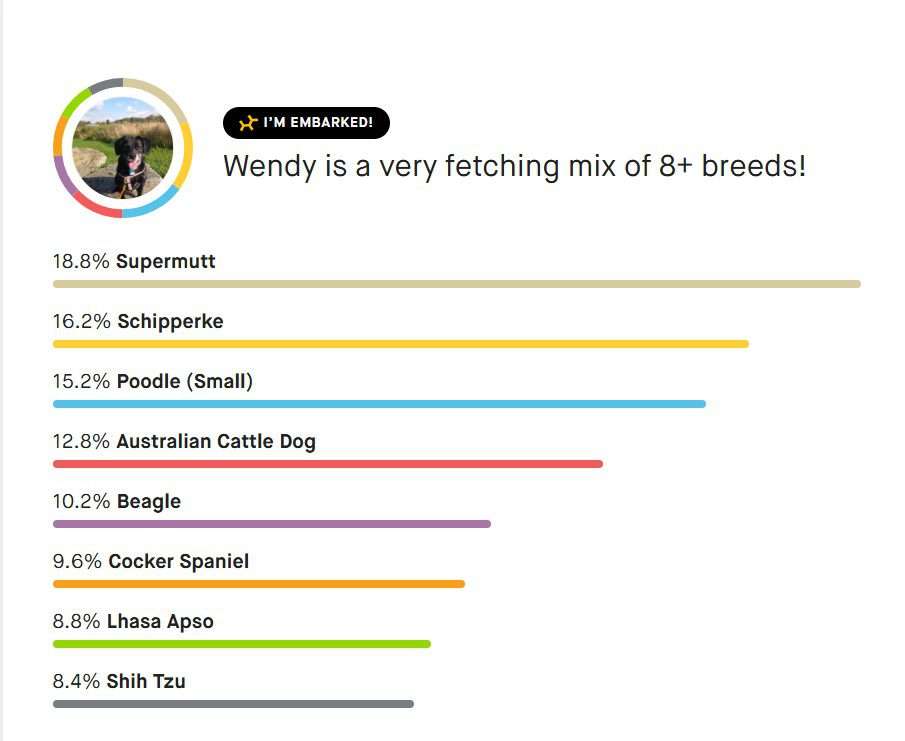The image size is (905, 741).
Task: Click the yellow Schipperke bar
Action: (x=401, y=344)
